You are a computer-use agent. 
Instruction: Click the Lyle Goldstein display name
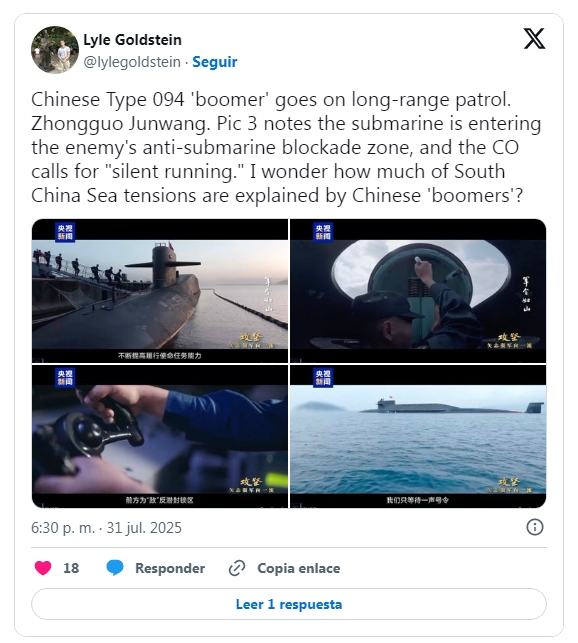(132, 40)
